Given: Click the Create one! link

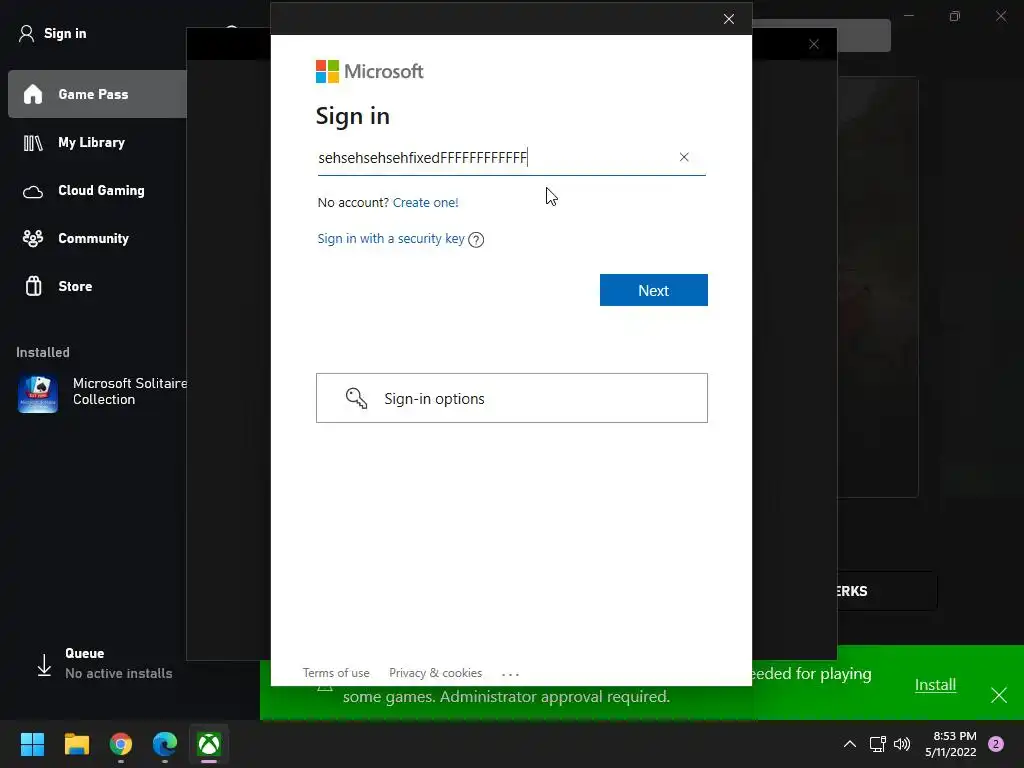Looking at the screenshot, I should pyautogui.click(x=425, y=202).
